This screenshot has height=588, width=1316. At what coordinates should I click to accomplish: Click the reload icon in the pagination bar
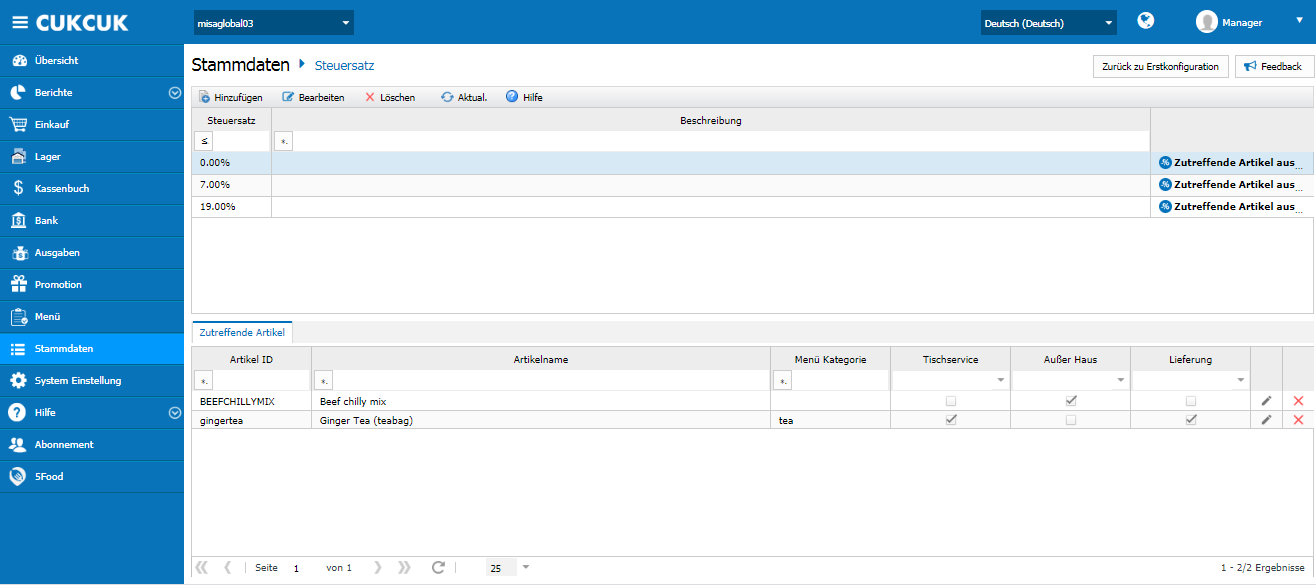(x=438, y=567)
